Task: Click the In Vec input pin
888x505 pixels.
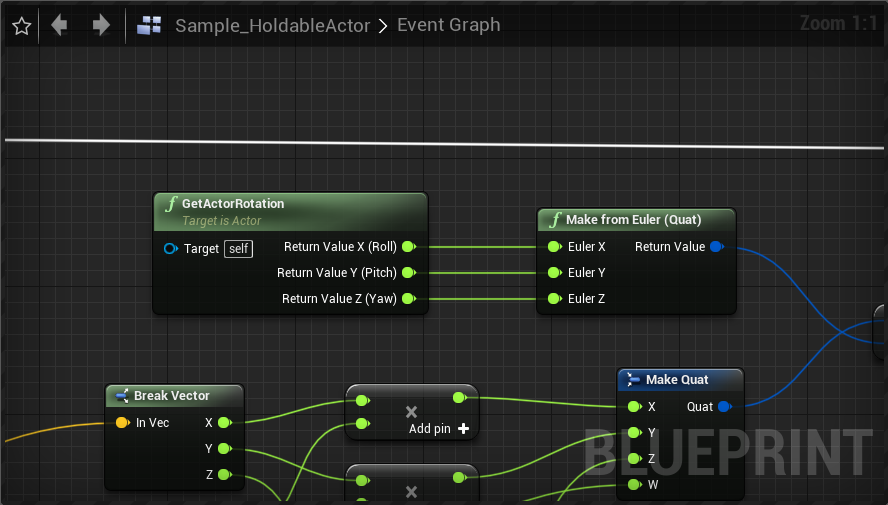Action: coord(122,423)
